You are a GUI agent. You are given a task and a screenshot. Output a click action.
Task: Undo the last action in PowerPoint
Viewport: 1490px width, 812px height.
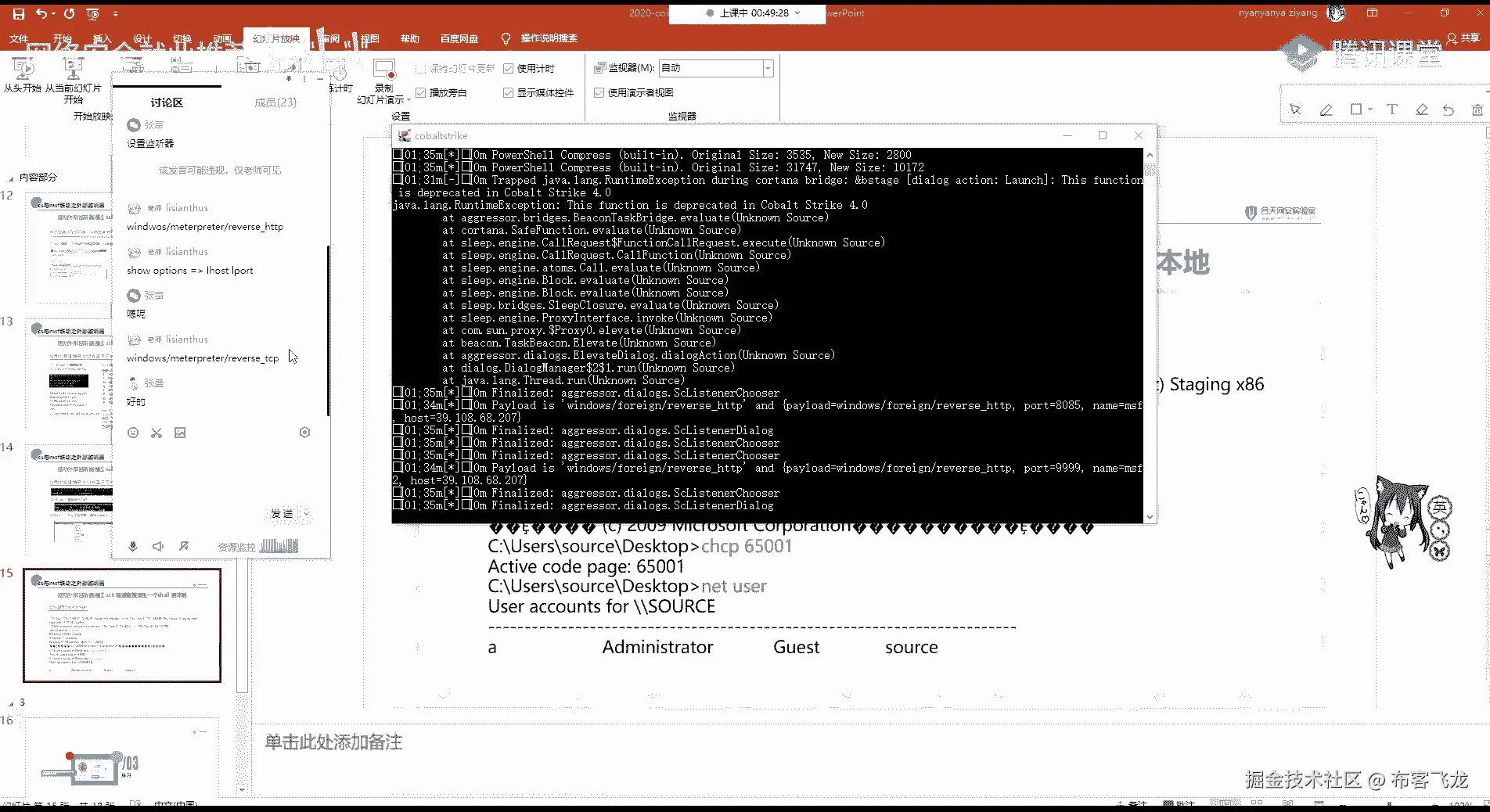pos(41,13)
